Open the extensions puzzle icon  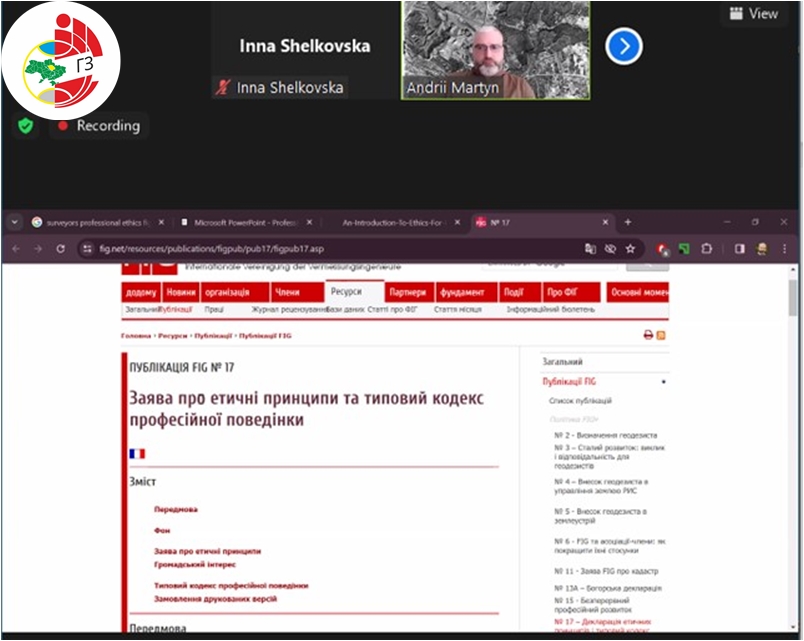(707, 249)
